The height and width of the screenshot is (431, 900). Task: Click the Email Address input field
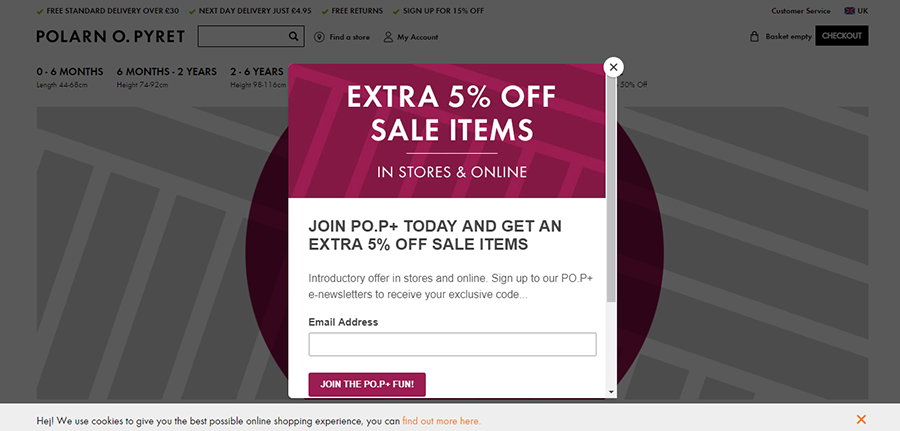click(452, 344)
